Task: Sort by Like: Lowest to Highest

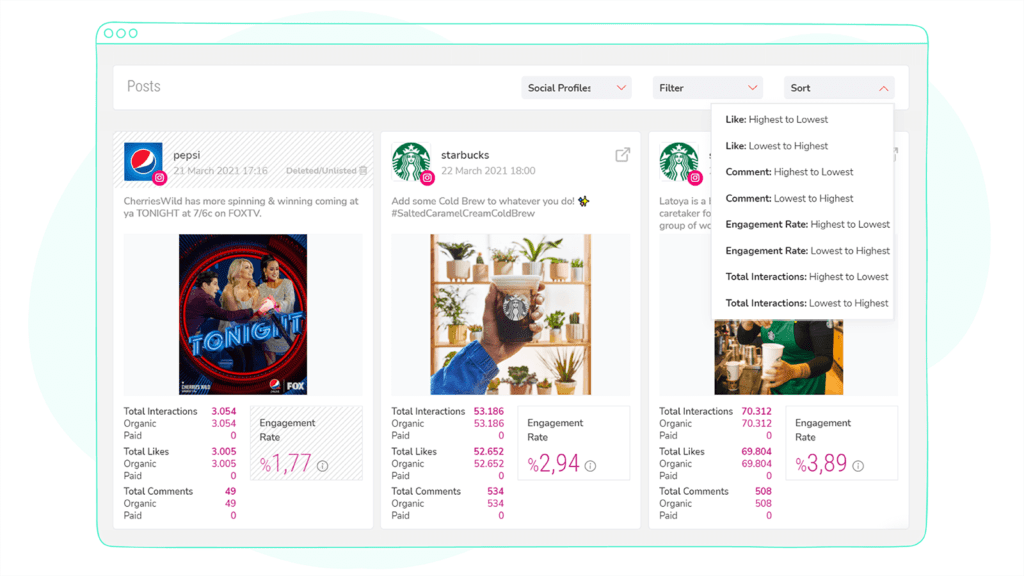Action: pos(776,146)
